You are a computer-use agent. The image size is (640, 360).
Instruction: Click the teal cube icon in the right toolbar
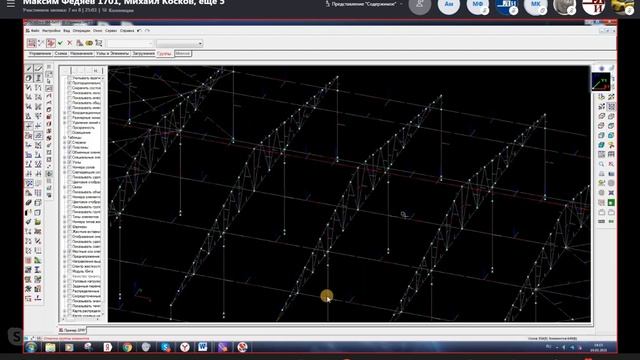[602, 144]
